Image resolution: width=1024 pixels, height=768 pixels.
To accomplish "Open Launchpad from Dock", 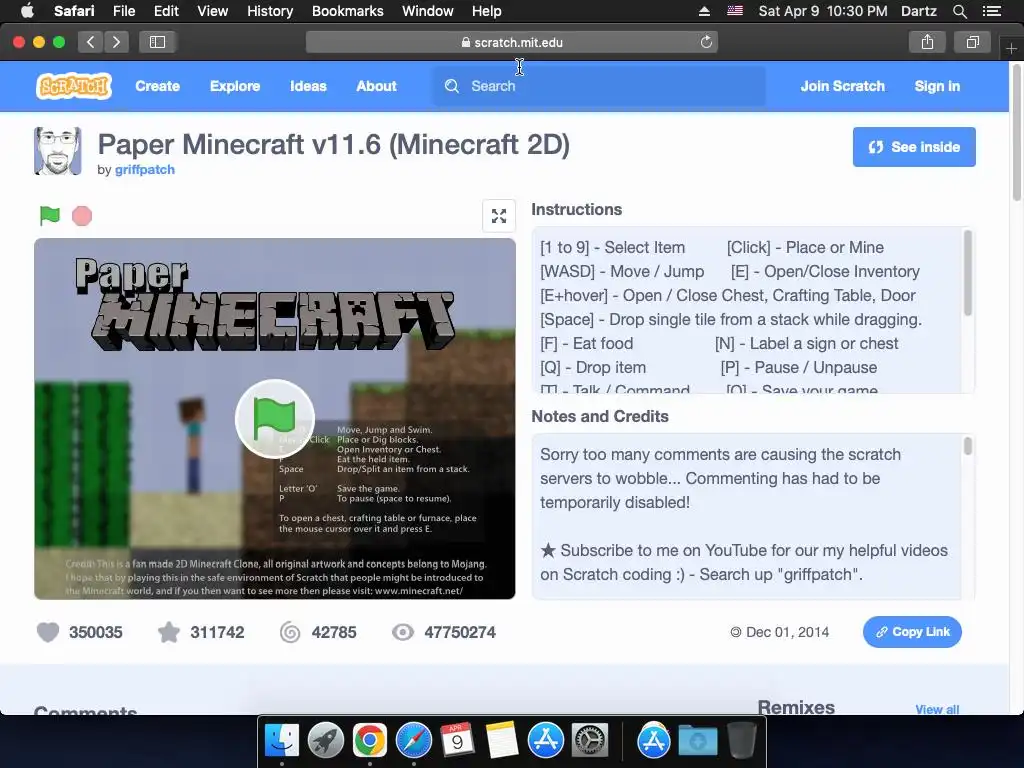I will [326, 740].
